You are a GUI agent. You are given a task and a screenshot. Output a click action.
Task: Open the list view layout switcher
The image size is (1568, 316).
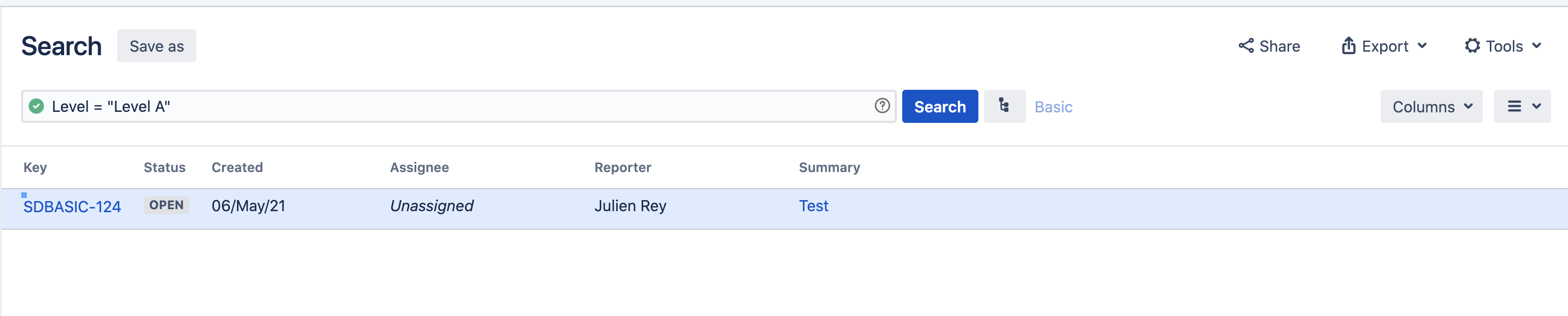pyautogui.click(x=1521, y=107)
